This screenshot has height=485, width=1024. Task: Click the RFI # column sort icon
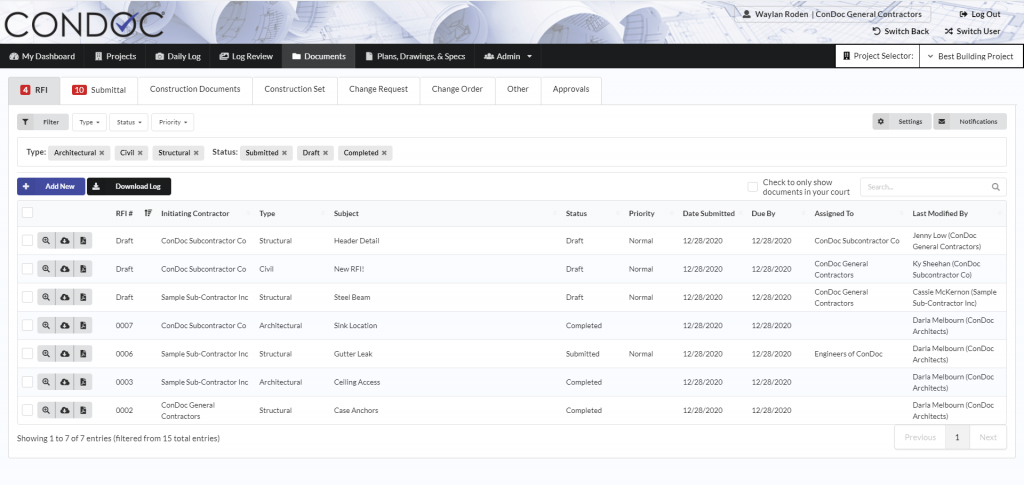(x=148, y=213)
